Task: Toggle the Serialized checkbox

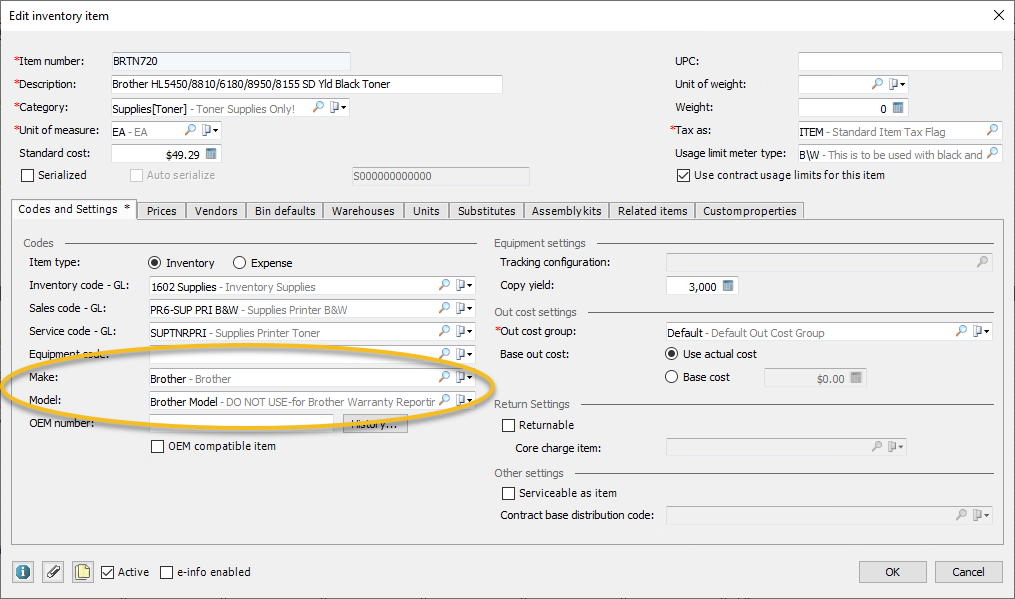Action: coord(28,175)
